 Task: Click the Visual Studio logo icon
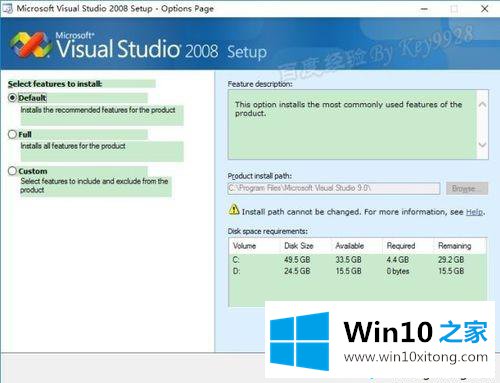(31, 45)
